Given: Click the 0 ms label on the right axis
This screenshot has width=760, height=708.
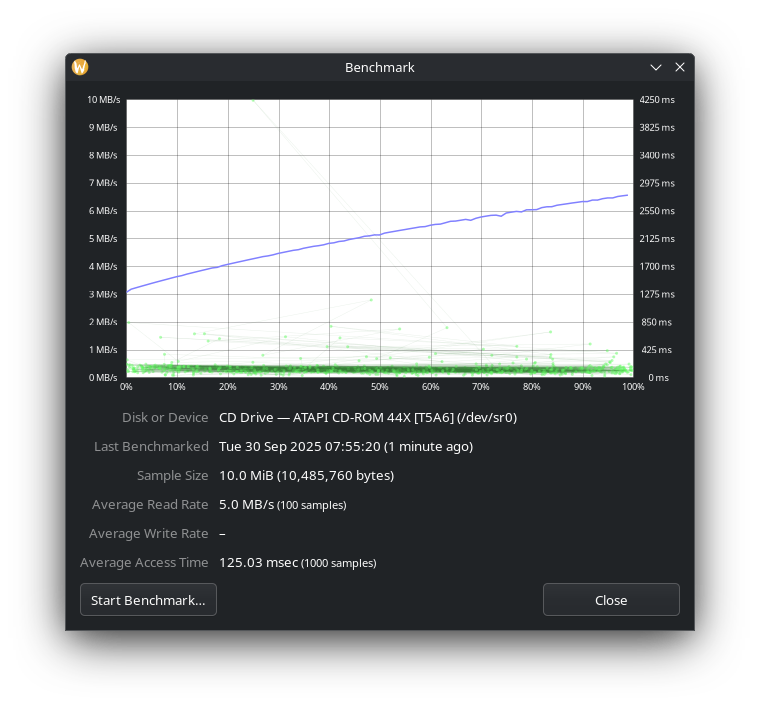Looking at the screenshot, I should [x=658, y=378].
